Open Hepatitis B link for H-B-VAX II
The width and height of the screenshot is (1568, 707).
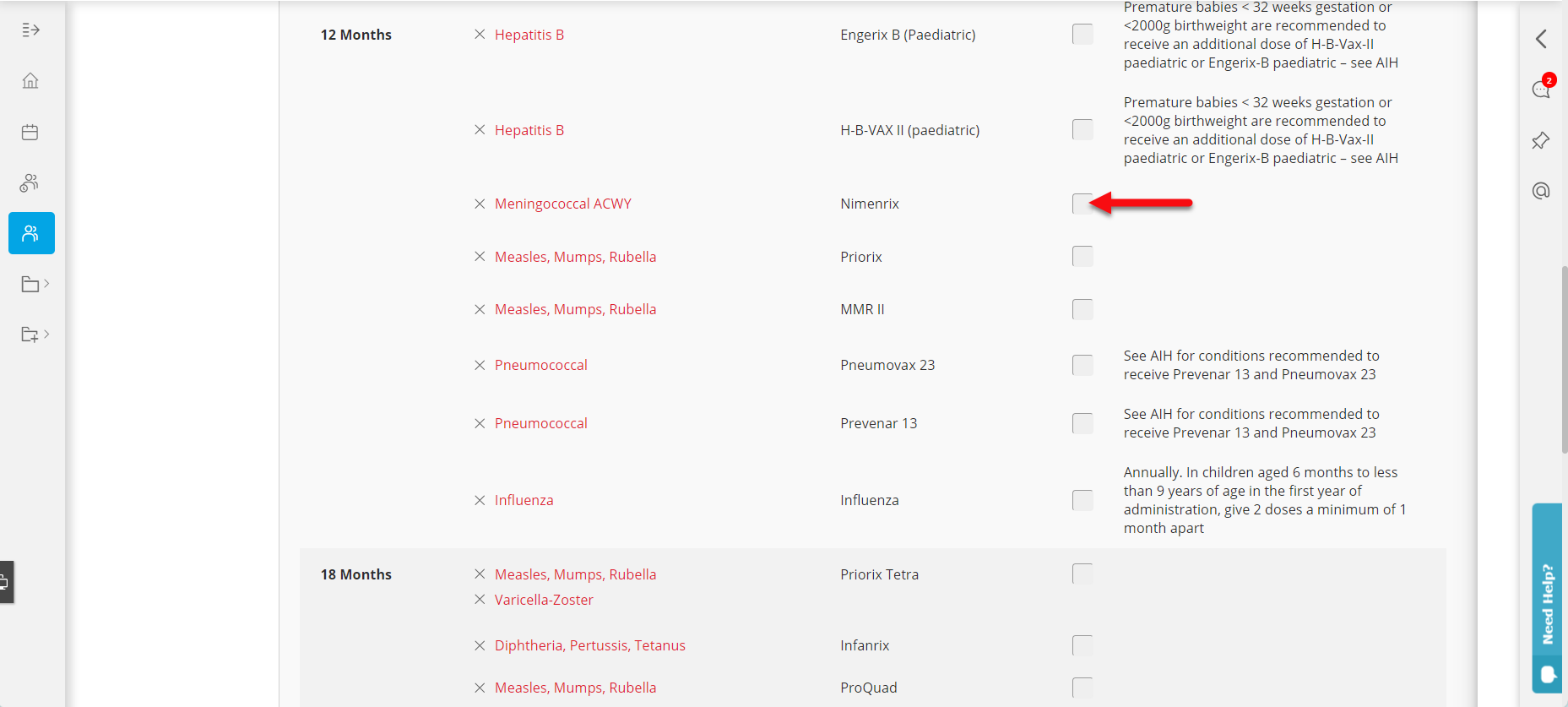529,130
